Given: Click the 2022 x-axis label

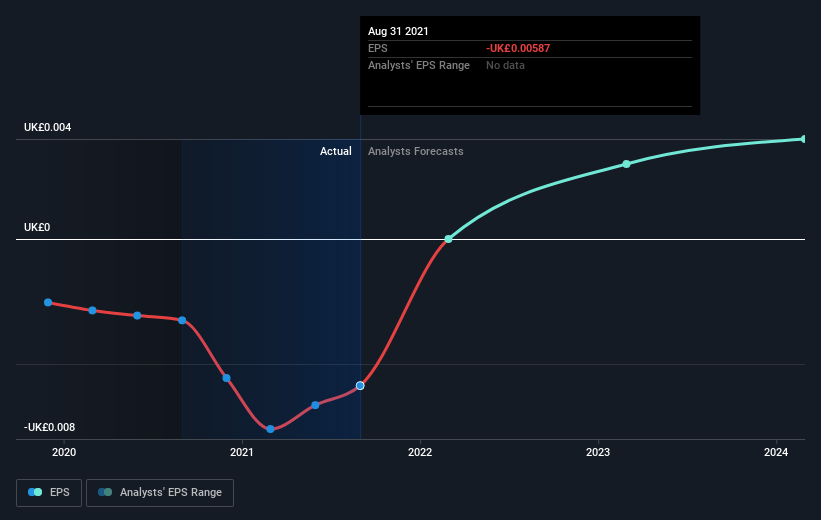Looking at the screenshot, I should click(420, 452).
